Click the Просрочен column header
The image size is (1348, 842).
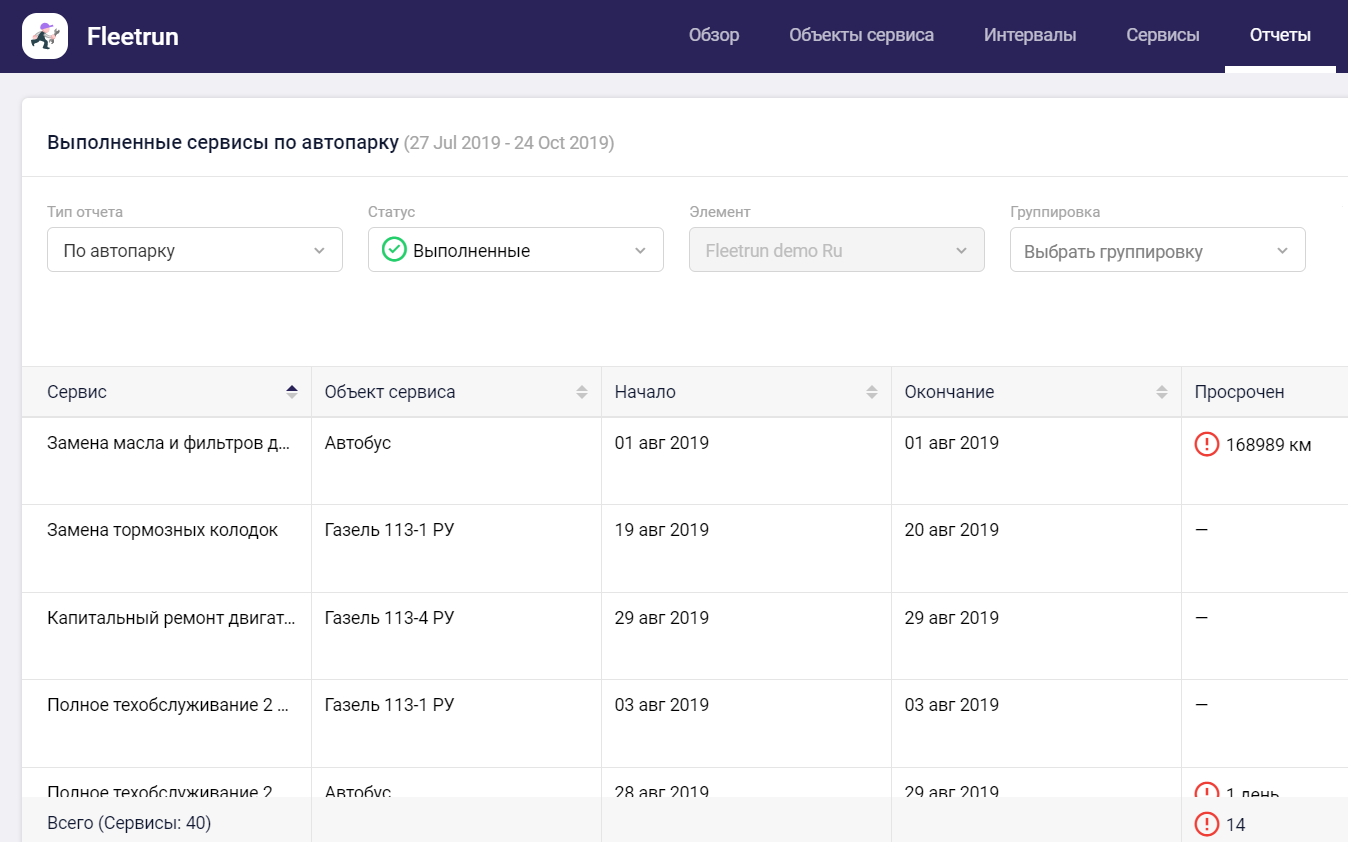click(x=1240, y=392)
